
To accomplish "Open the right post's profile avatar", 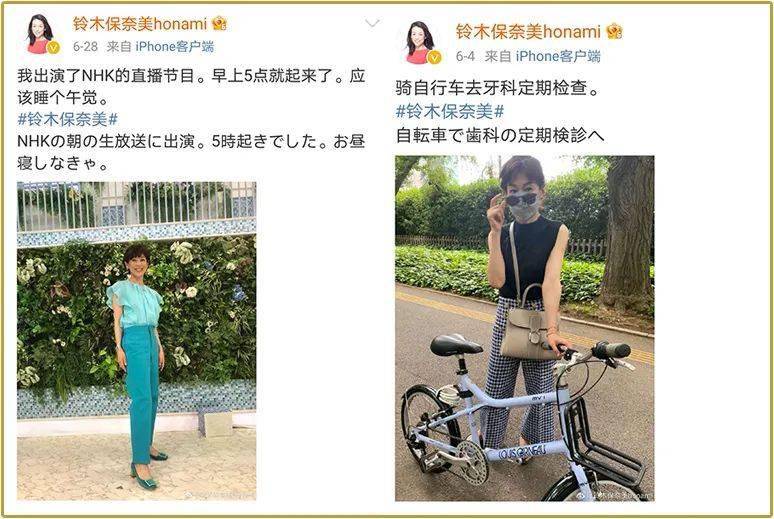I will point(421,42).
